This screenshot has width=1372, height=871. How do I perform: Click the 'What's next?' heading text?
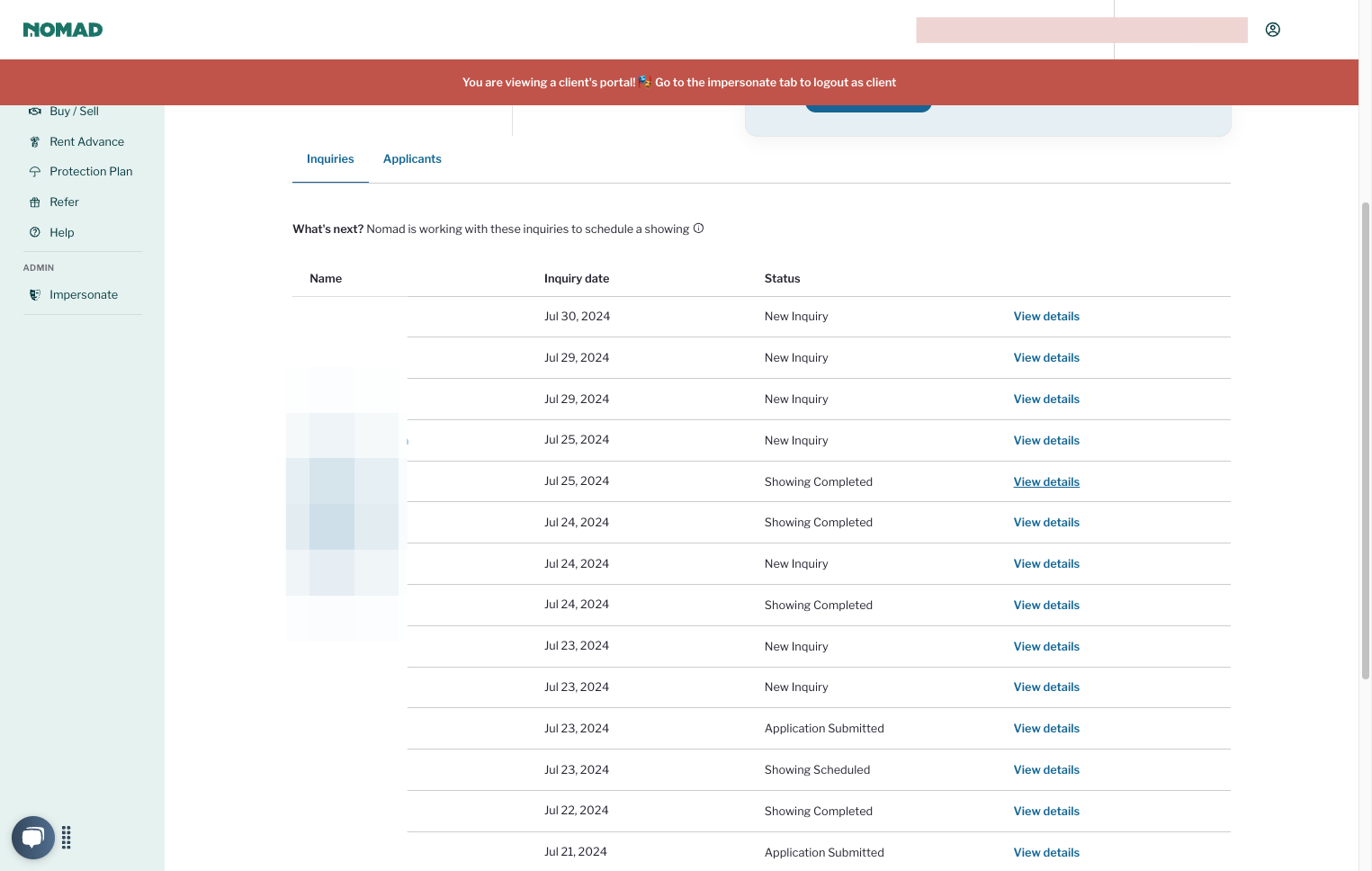[327, 229]
